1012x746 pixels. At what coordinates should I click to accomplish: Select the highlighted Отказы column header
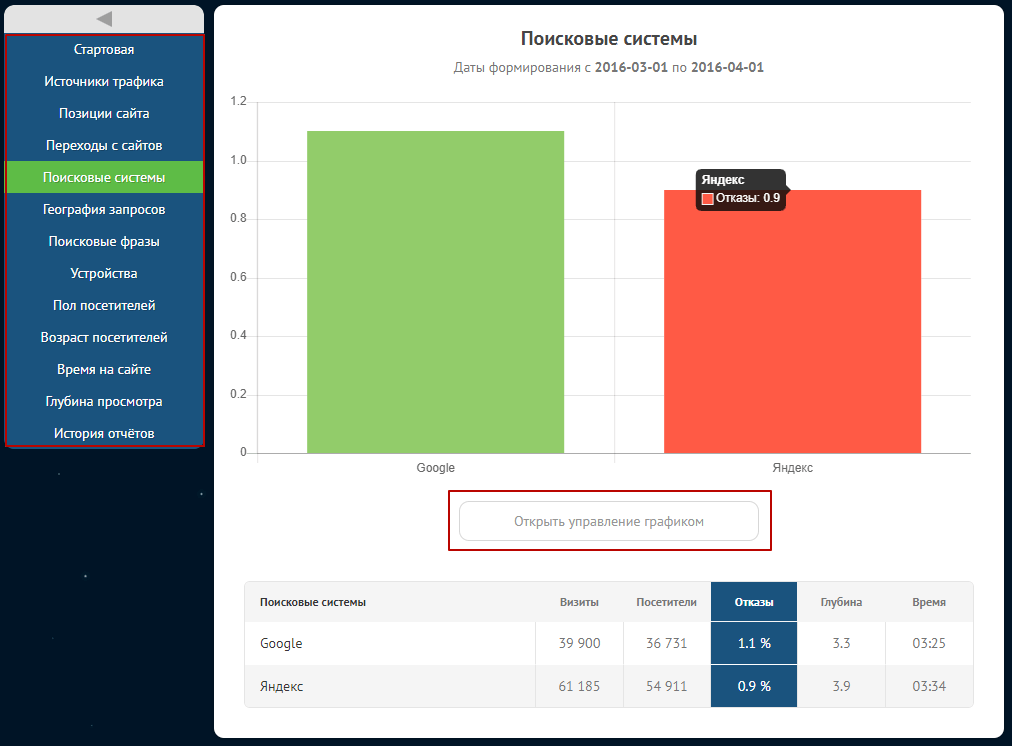754,602
